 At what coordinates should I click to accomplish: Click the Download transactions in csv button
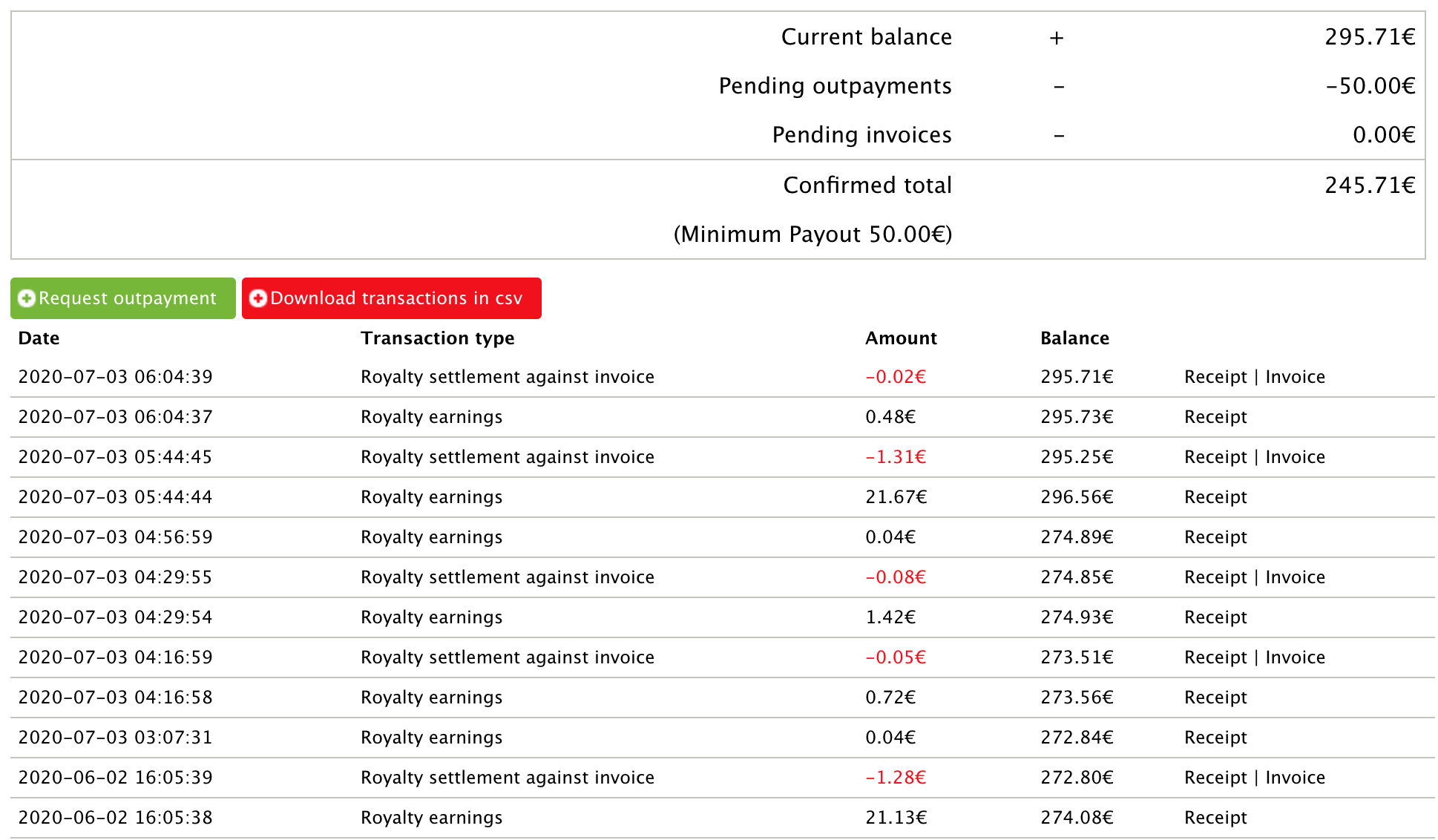click(392, 298)
